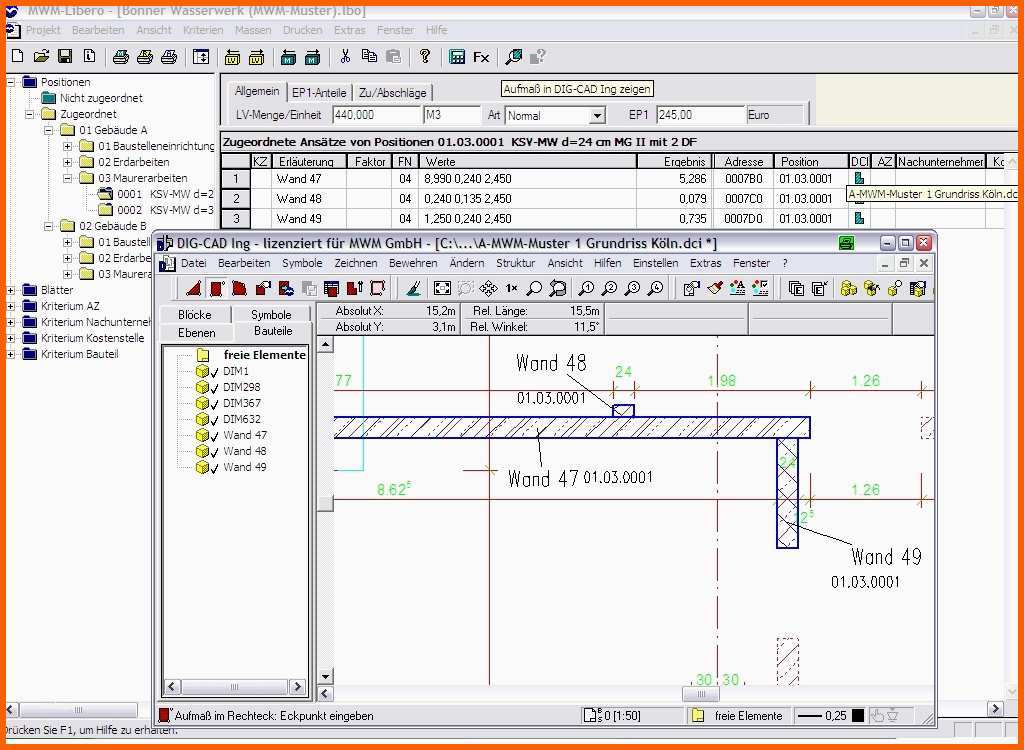Click the LV-Menge field showing 440,000
Viewport: 1024px width, 750px height.
(376, 115)
